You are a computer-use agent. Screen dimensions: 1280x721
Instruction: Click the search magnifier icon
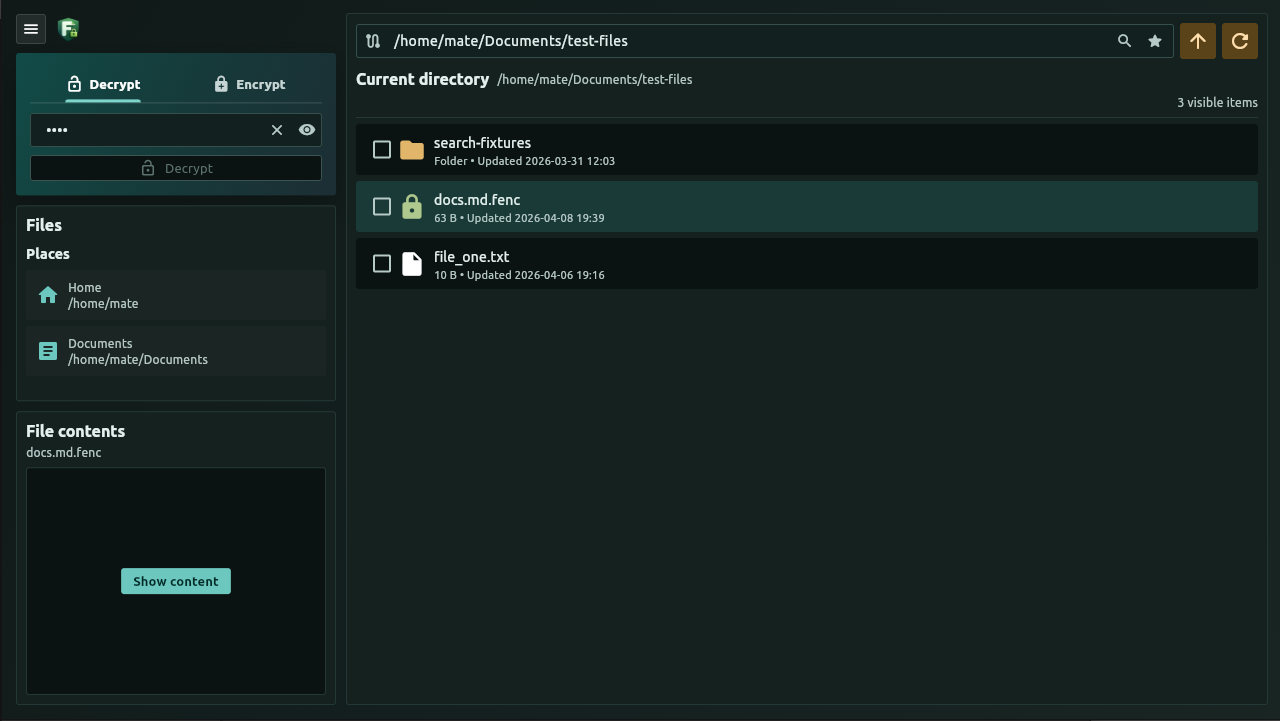(1125, 41)
